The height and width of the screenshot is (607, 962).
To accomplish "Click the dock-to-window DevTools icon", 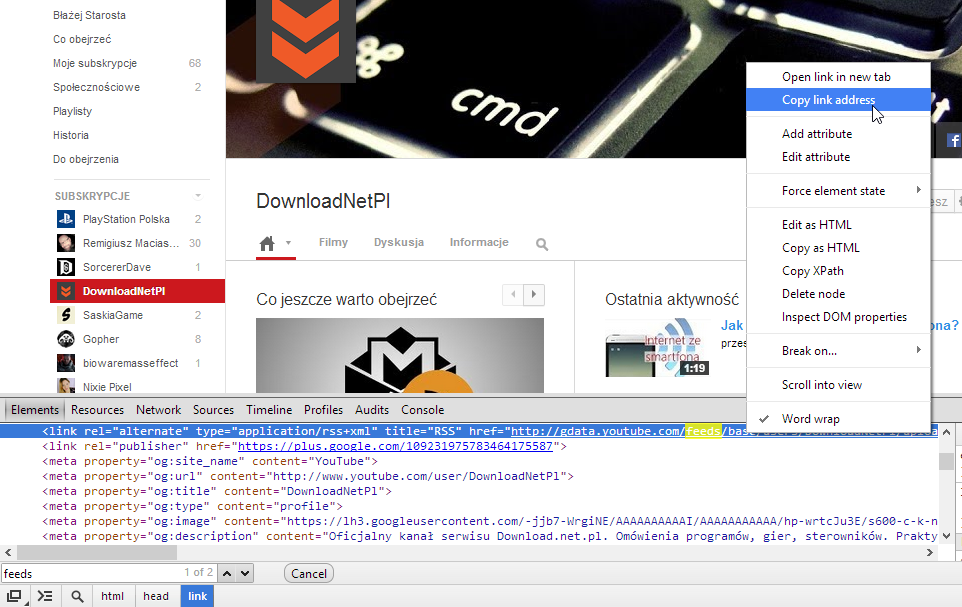I will [x=15, y=596].
